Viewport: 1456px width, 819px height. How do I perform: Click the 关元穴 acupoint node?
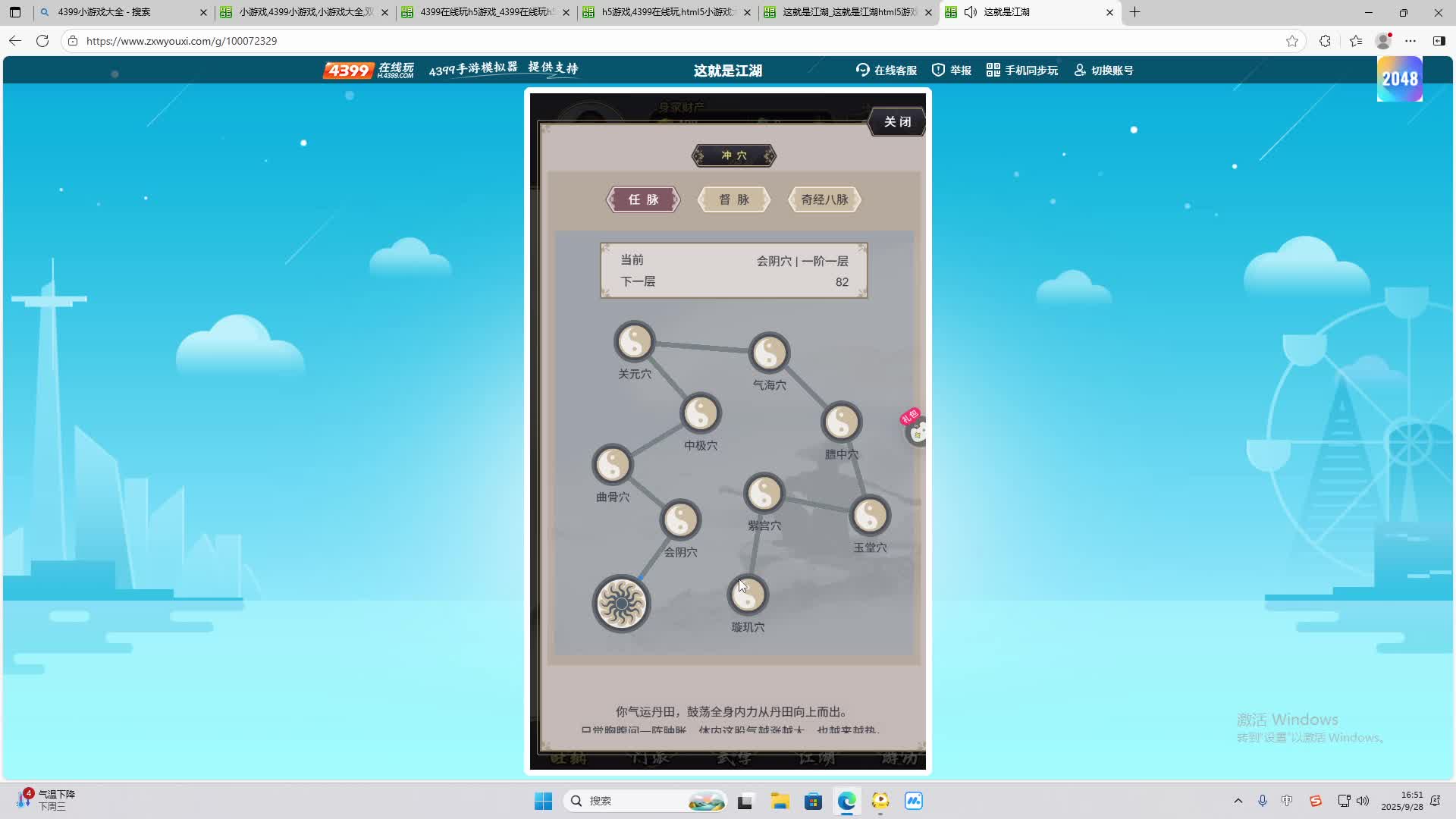click(x=635, y=342)
